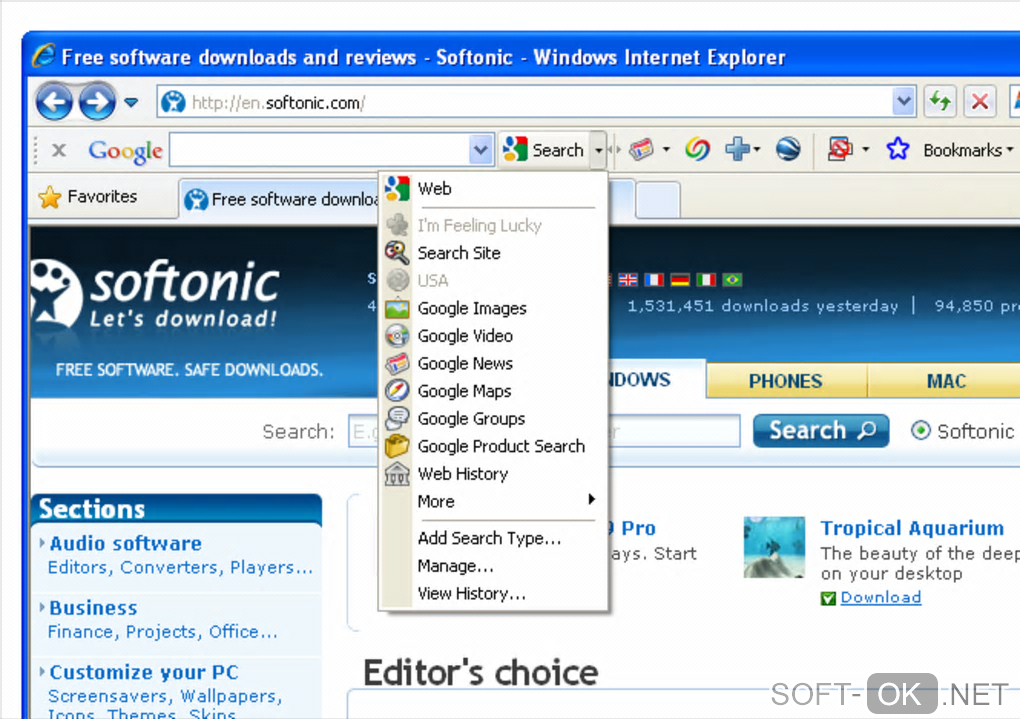Click the blue globe Sidewiki toolbar icon
Screen dimensions: 1020x719
click(x=788, y=150)
